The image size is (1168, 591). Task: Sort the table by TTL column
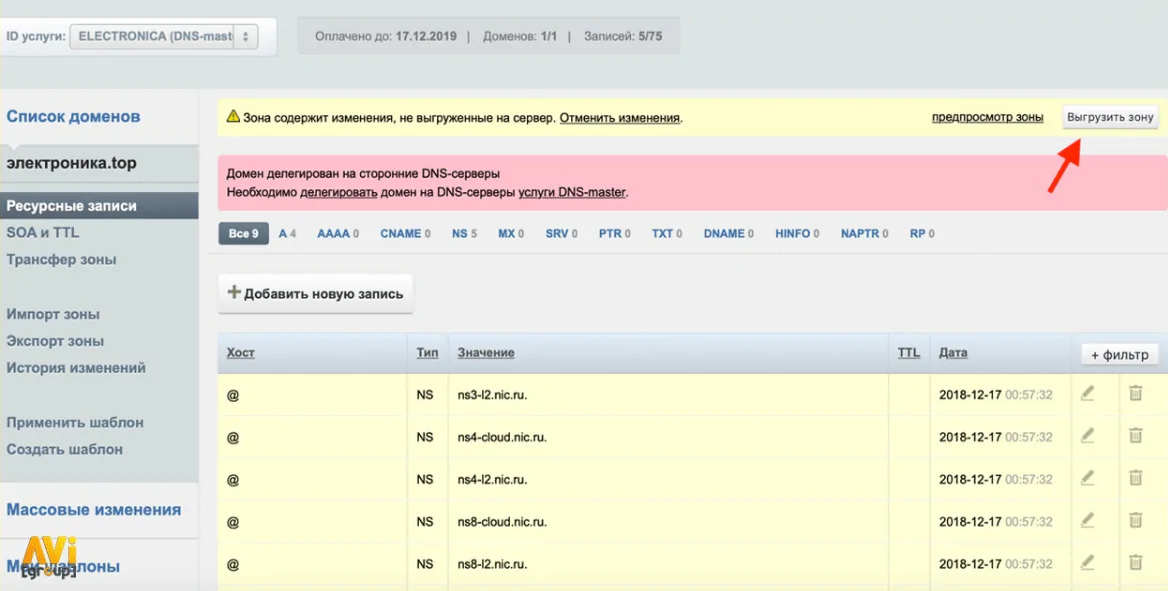[908, 353]
